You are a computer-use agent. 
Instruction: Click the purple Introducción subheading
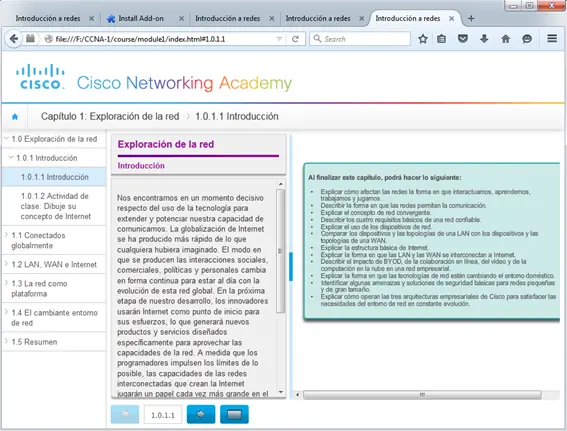point(141,166)
